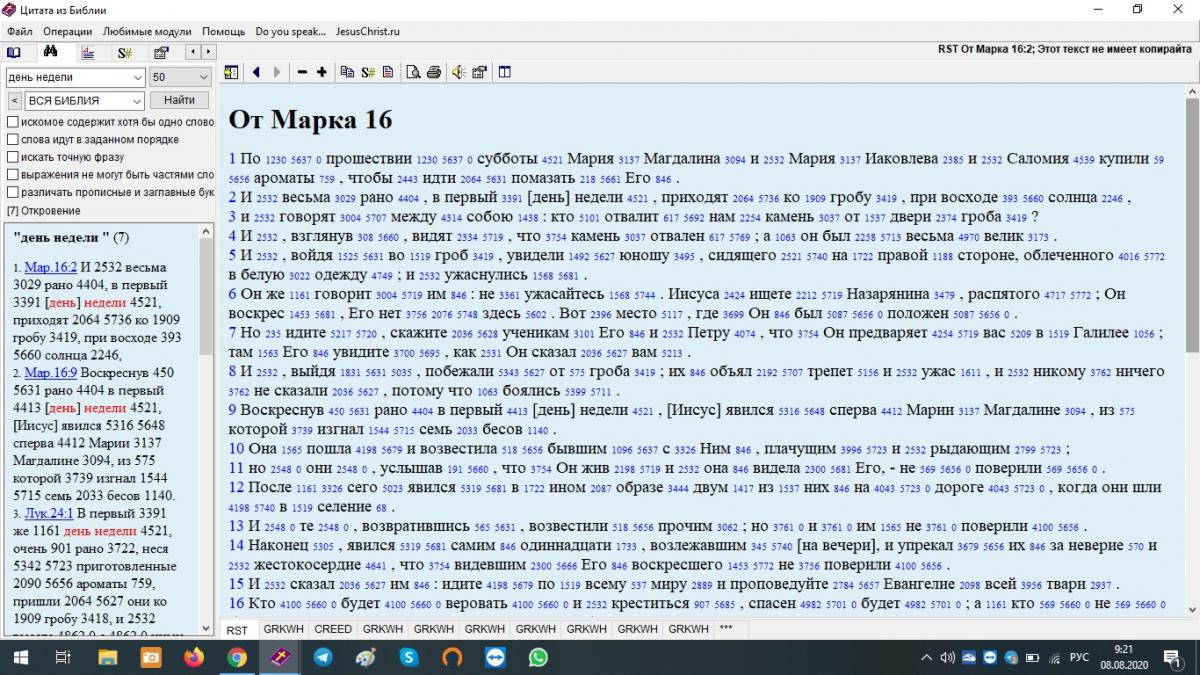Increase text size with the plus icon

tap(321, 72)
